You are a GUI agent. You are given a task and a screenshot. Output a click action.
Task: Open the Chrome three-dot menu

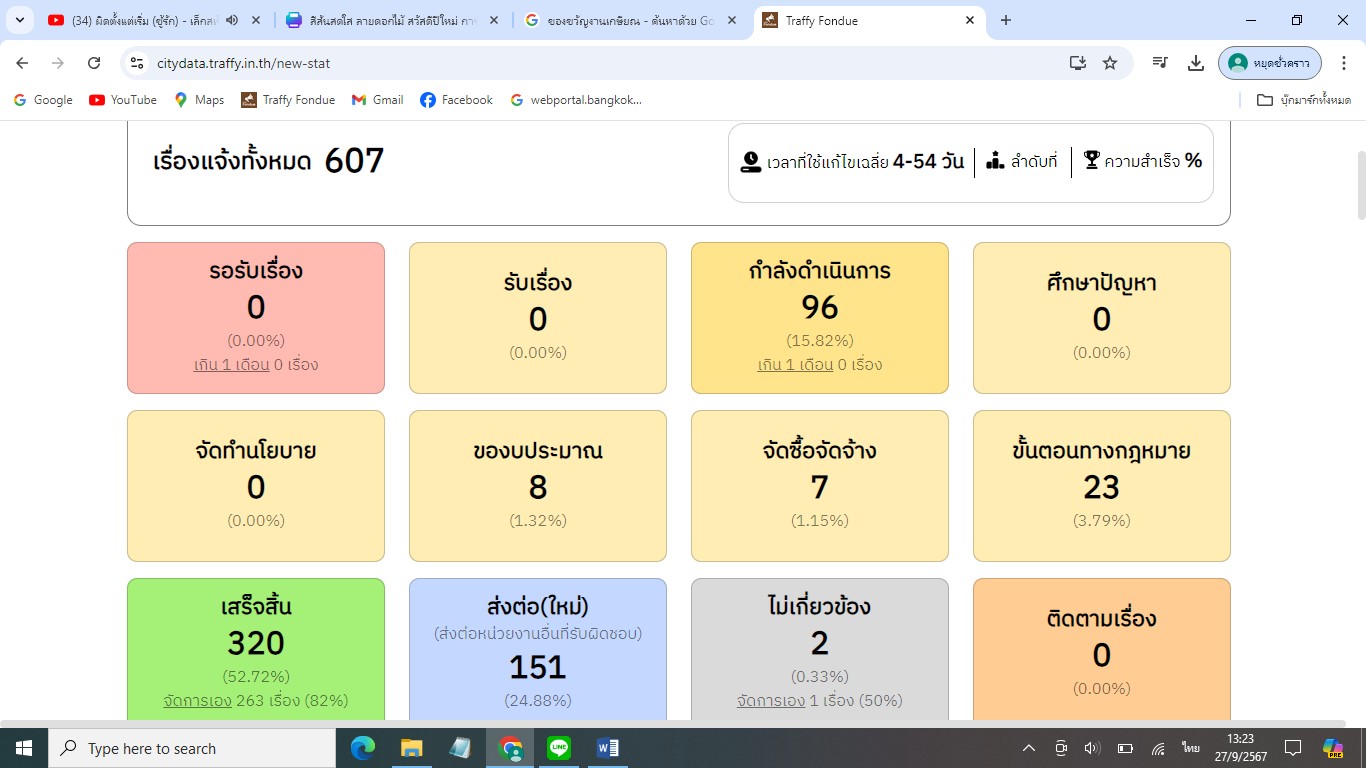[x=1344, y=63]
